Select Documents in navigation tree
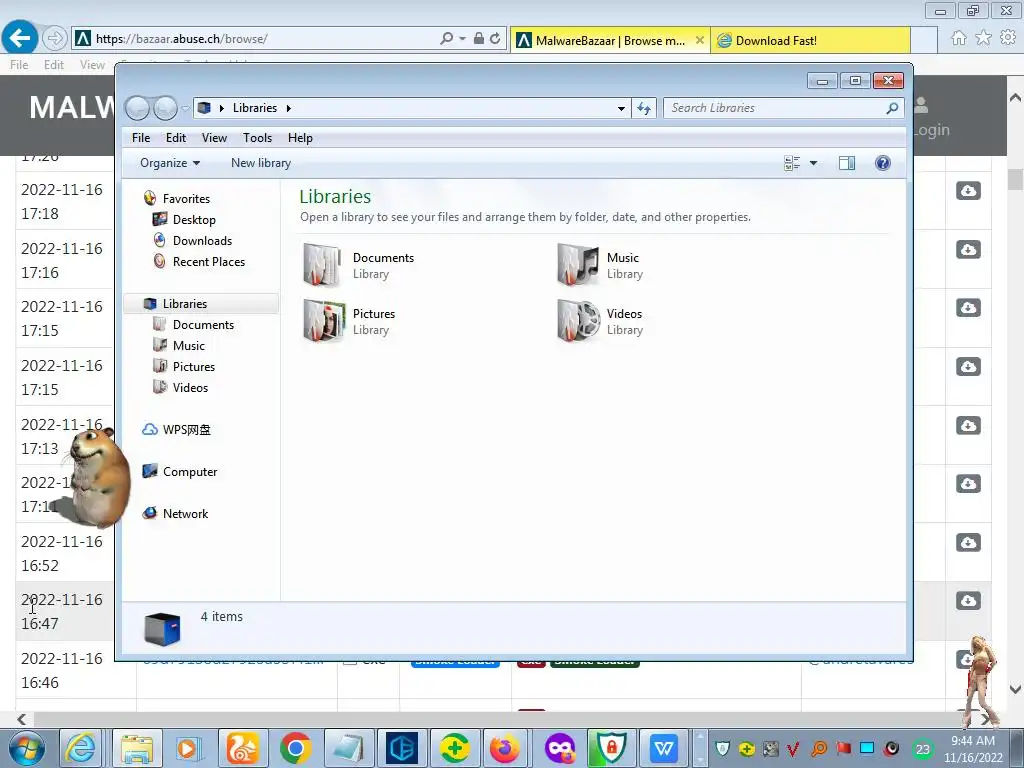1024x768 pixels. [203, 325]
